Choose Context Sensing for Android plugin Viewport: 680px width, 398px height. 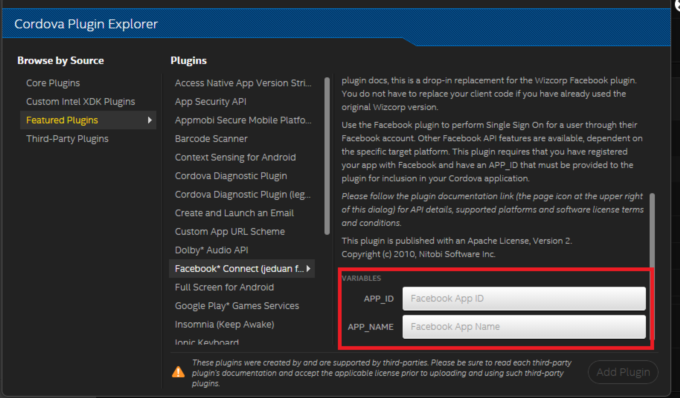click(235, 157)
